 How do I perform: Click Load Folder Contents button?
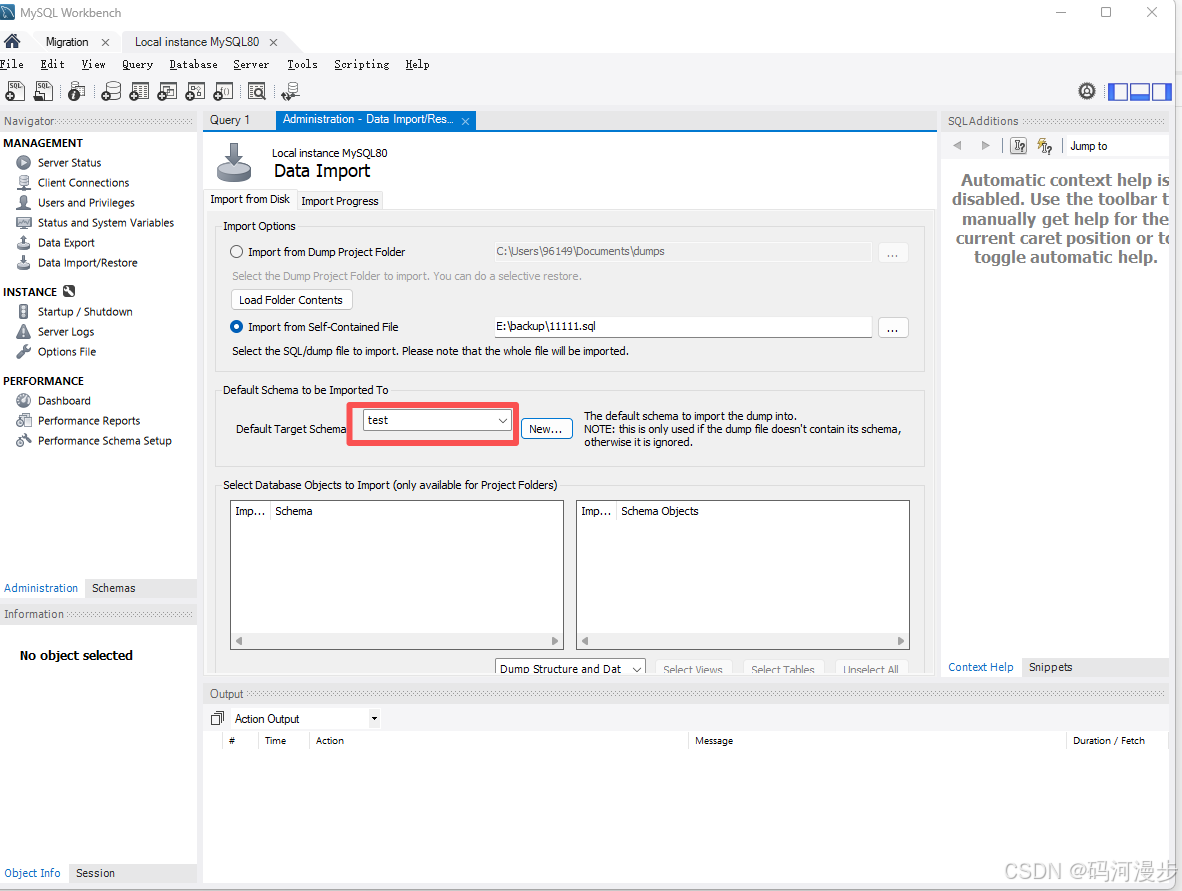point(291,299)
